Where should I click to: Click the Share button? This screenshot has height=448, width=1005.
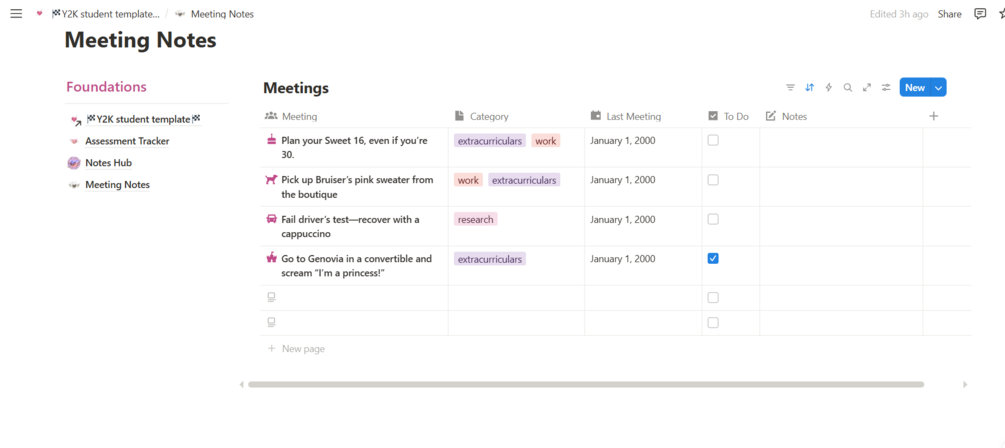point(949,14)
